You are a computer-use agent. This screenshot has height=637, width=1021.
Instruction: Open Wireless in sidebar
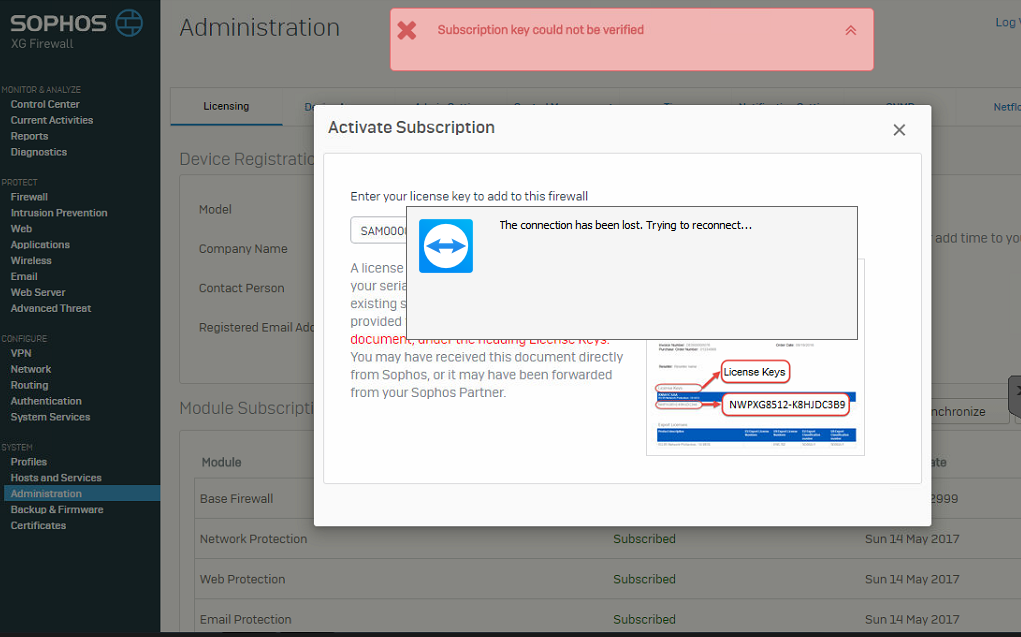[31, 261]
